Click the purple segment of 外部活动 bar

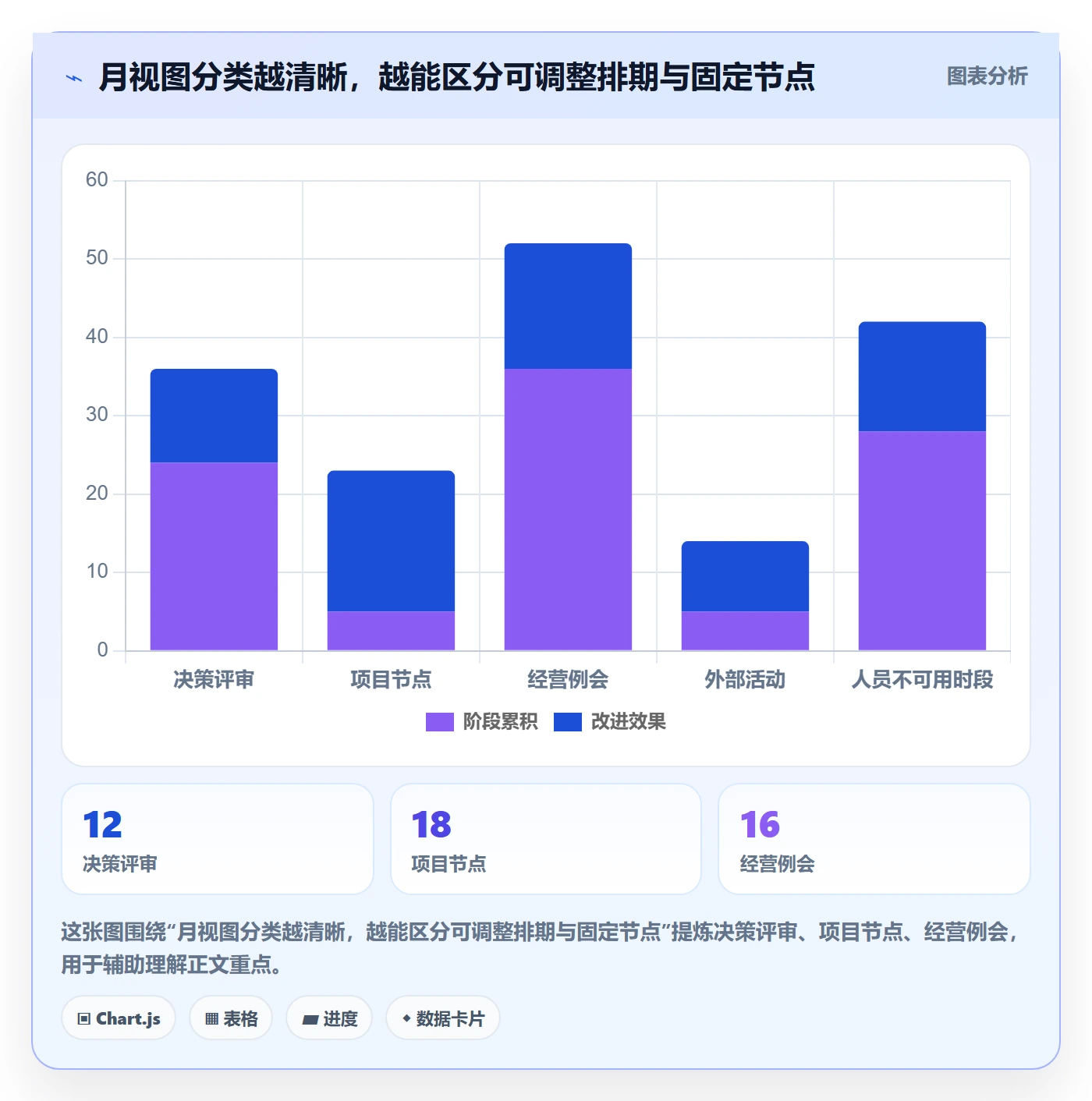click(745, 631)
